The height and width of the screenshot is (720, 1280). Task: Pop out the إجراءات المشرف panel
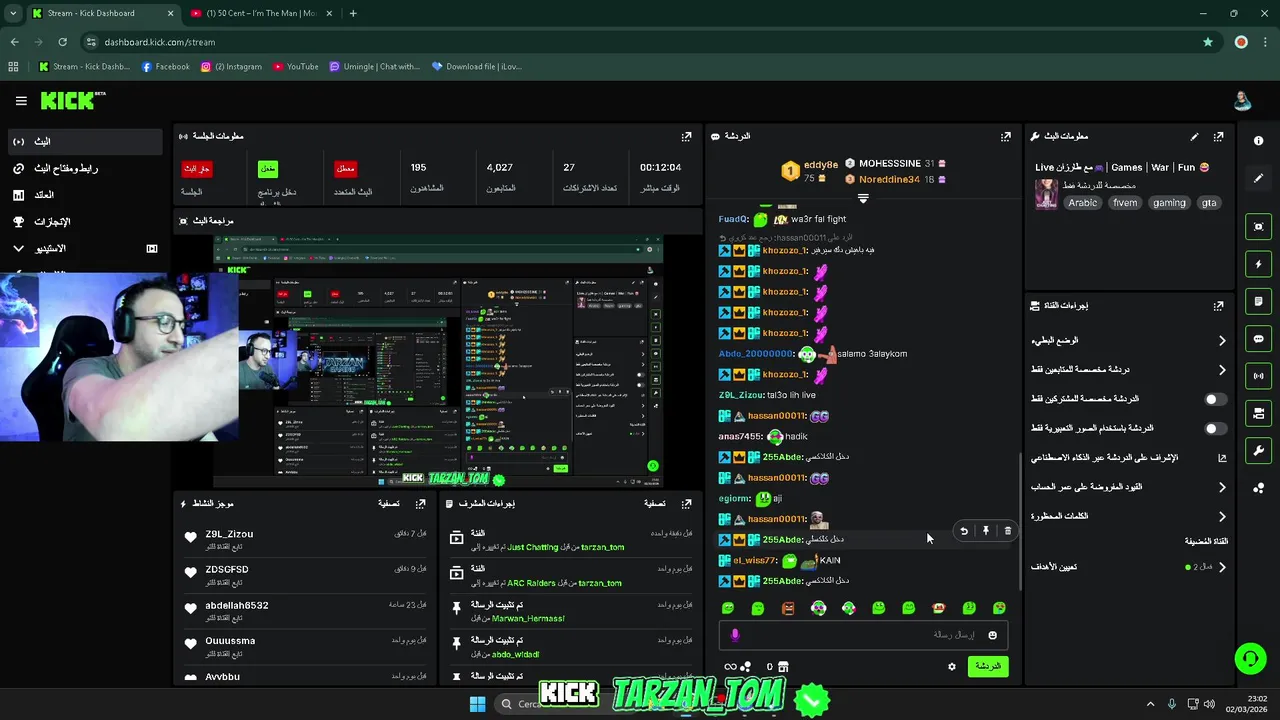(x=686, y=504)
